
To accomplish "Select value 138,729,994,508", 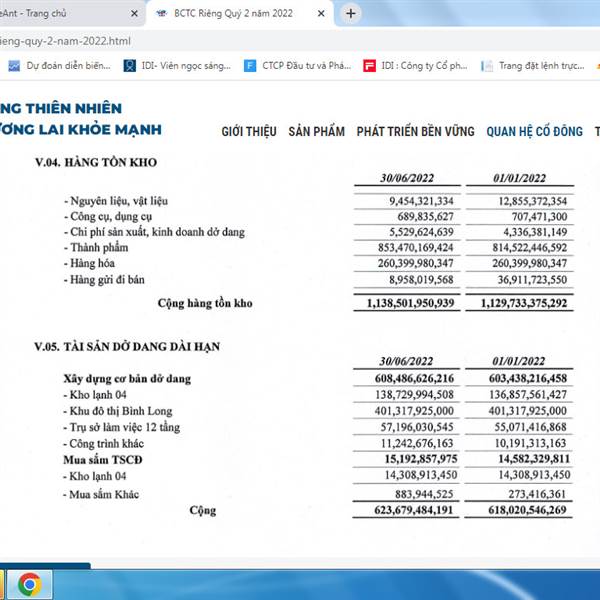I will [414, 395].
